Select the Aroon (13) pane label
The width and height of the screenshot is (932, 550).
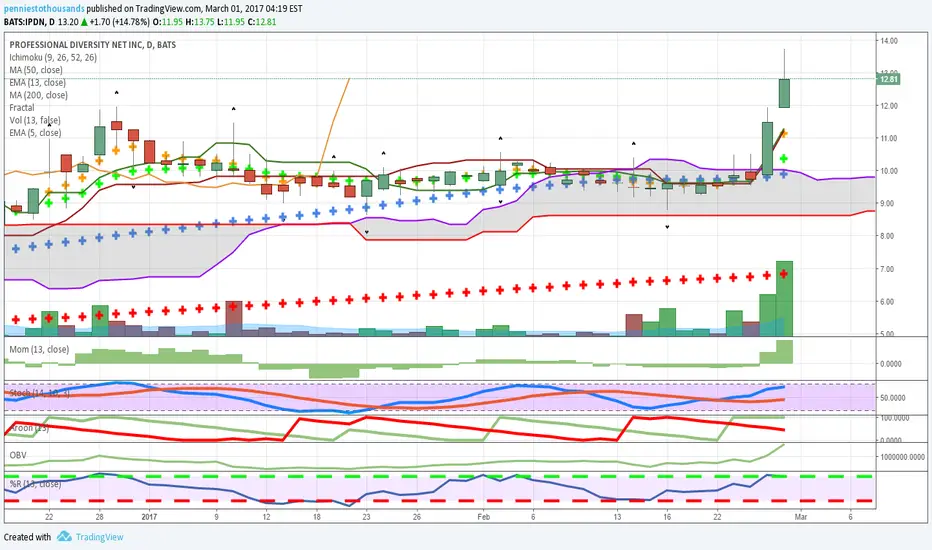(x=29, y=428)
